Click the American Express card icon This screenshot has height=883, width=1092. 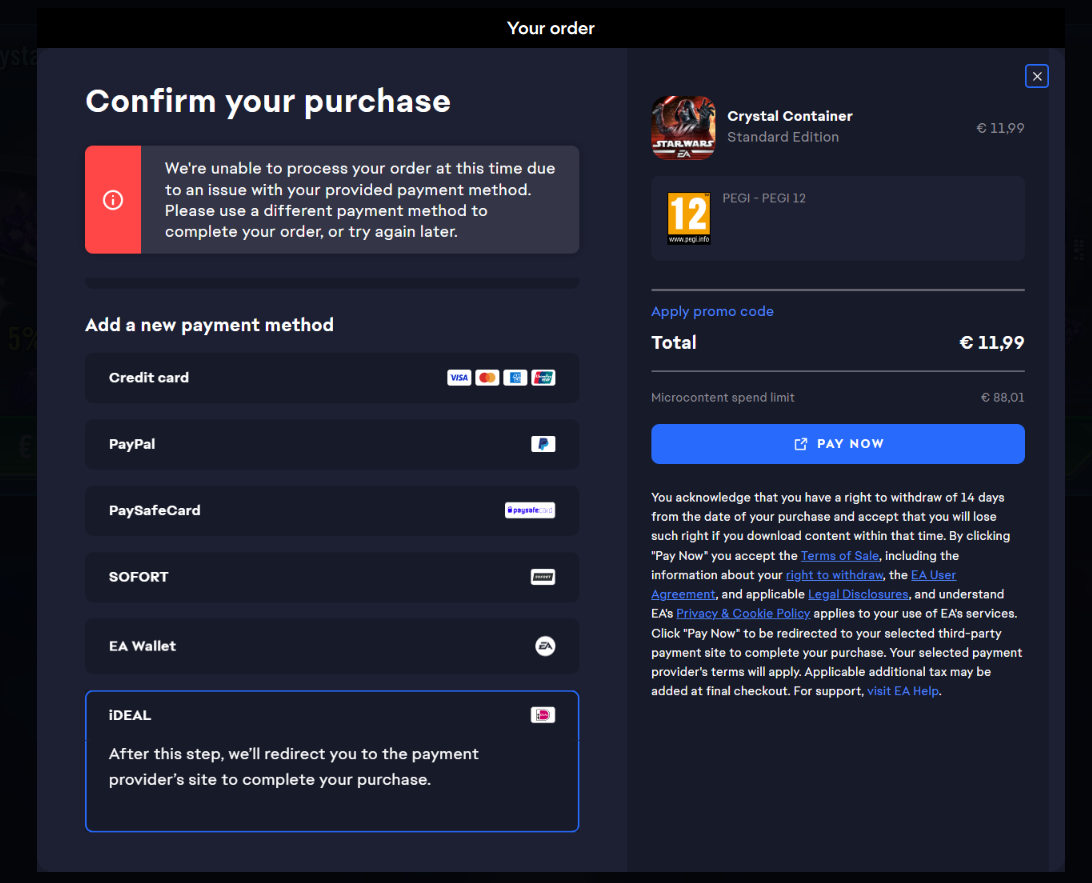pyautogui.click(x=515, y=378)
